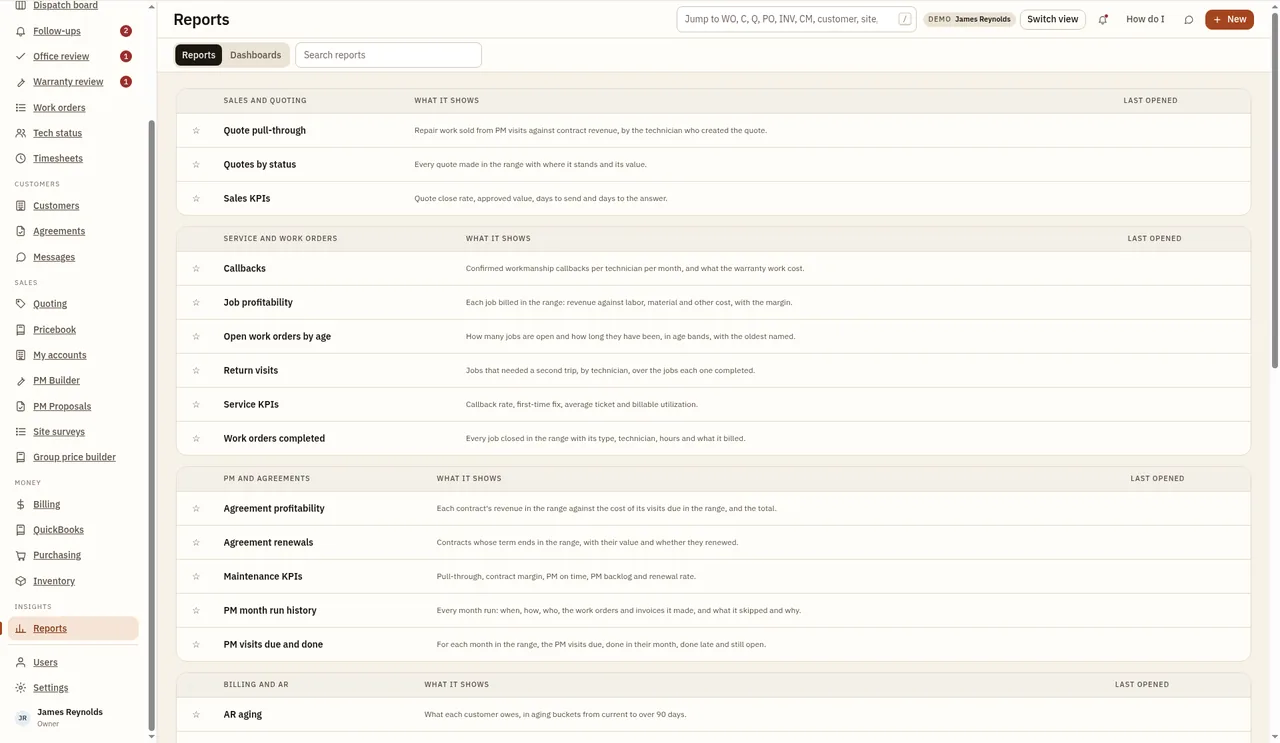Click the Inventory box icon
The width and height of the screenshot is (1280, 743).
pos(21,581)
